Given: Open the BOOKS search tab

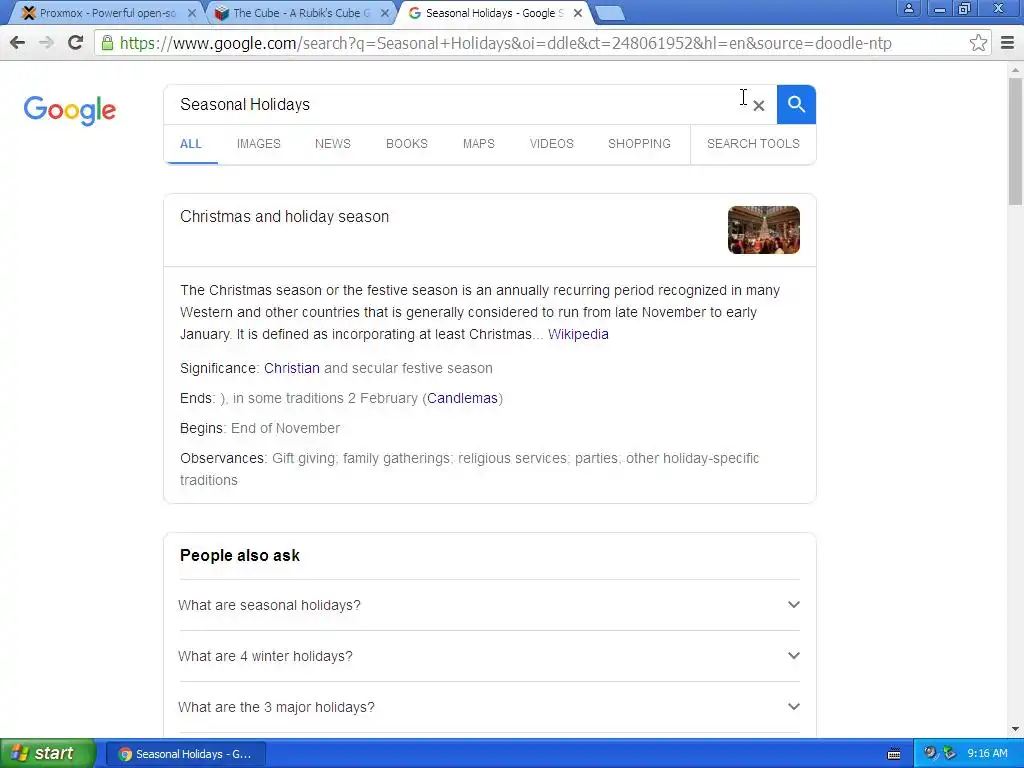Looking at the screenshot, I should (x=407, y=144).
